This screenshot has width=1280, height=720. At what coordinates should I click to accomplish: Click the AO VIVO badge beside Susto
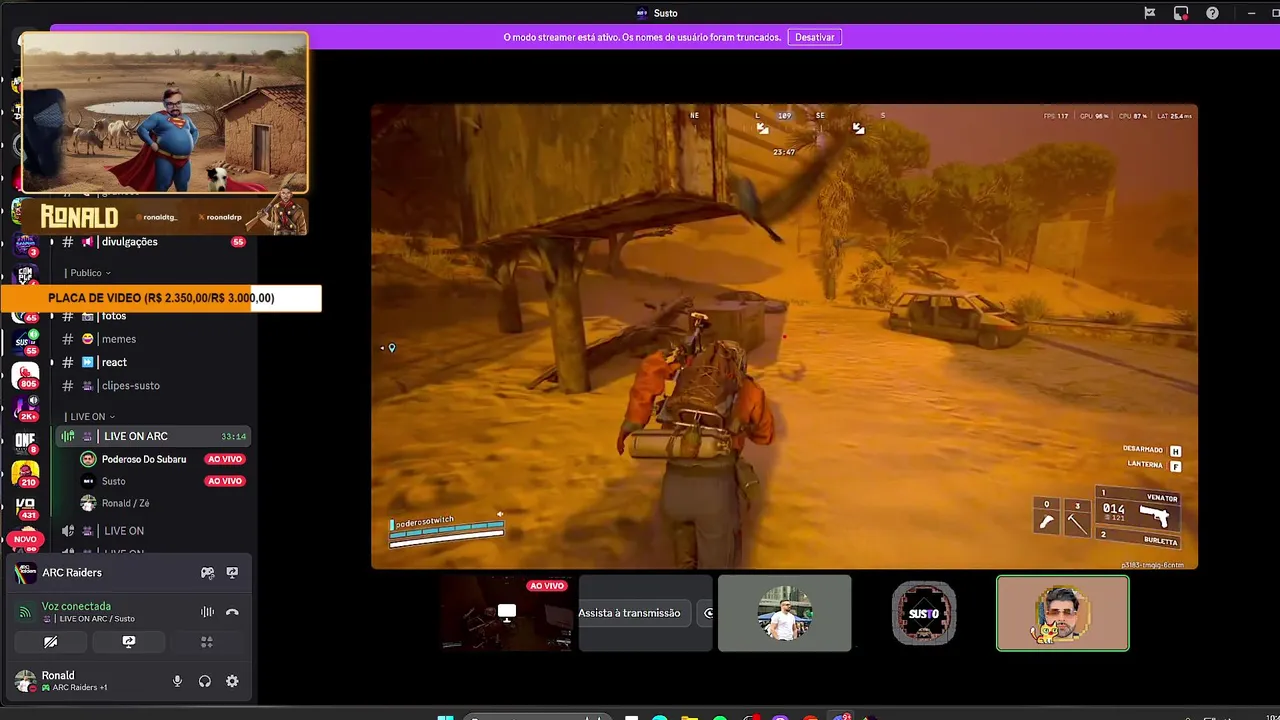coord(224,481)
